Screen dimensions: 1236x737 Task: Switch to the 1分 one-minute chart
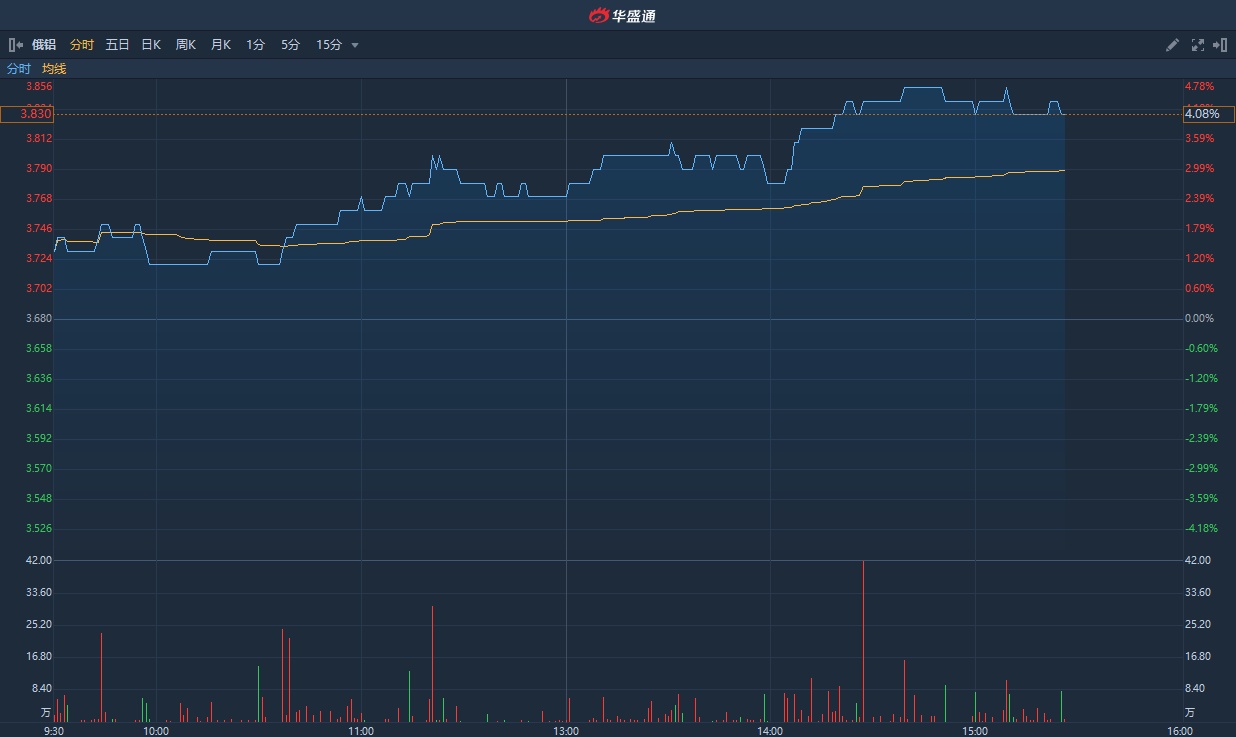tap(256, 45)
